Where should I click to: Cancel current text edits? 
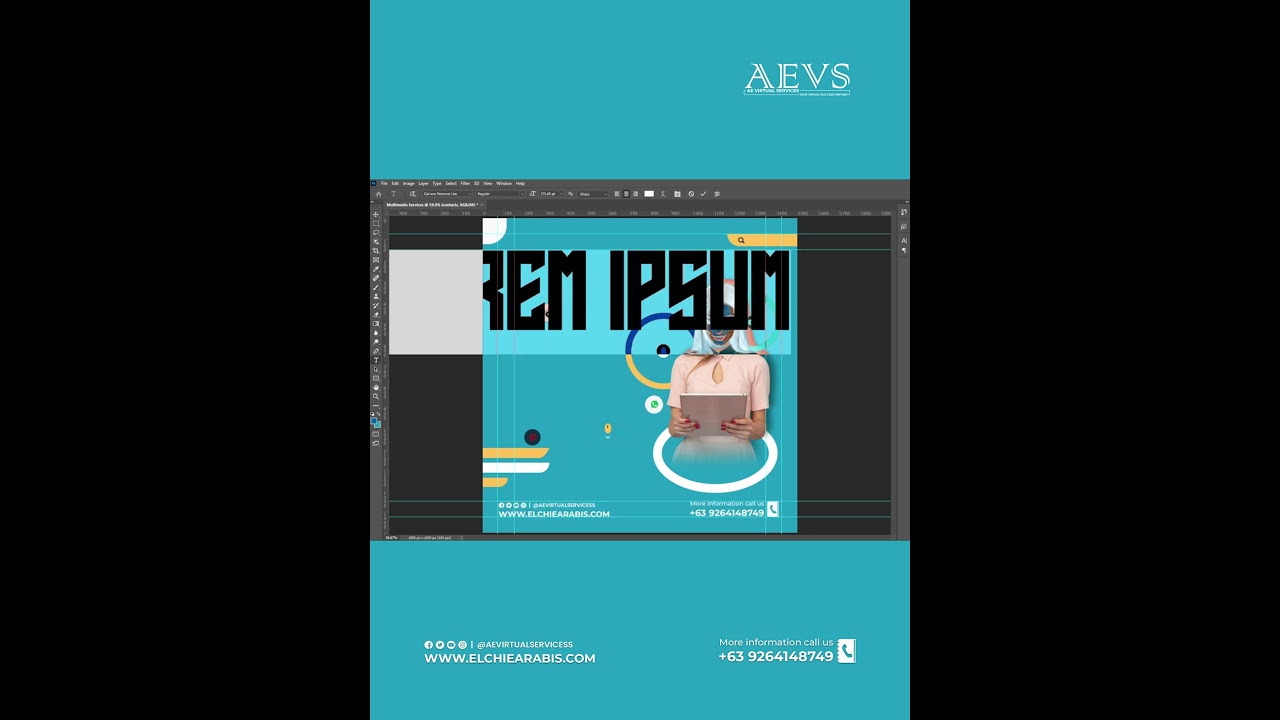(691, 194)
